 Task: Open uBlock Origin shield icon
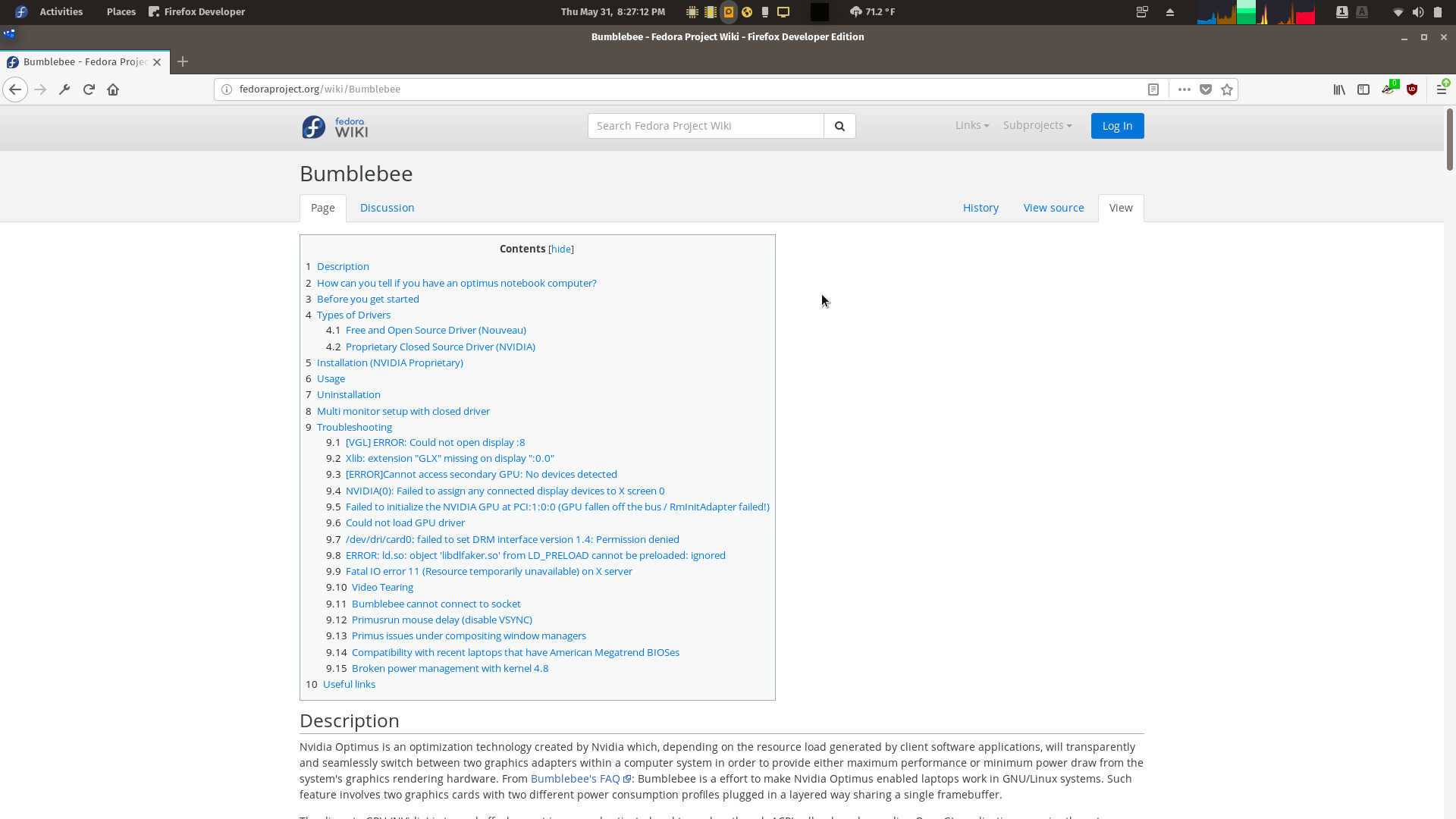click(x=1412, y=89)
